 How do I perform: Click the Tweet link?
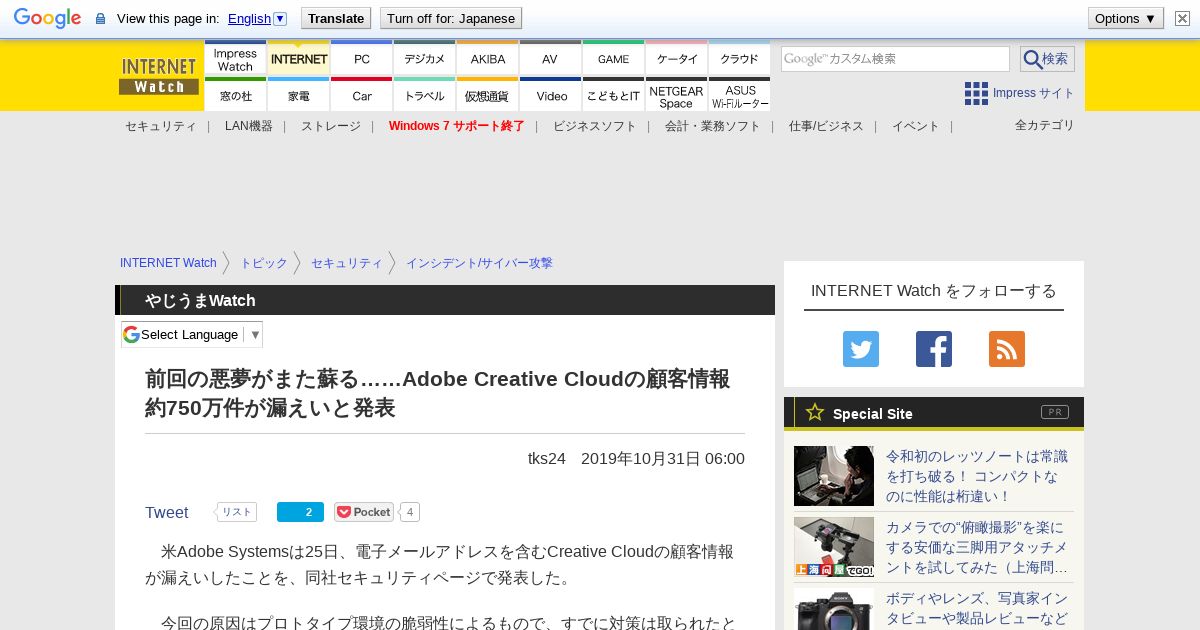[x=166, y=512]
